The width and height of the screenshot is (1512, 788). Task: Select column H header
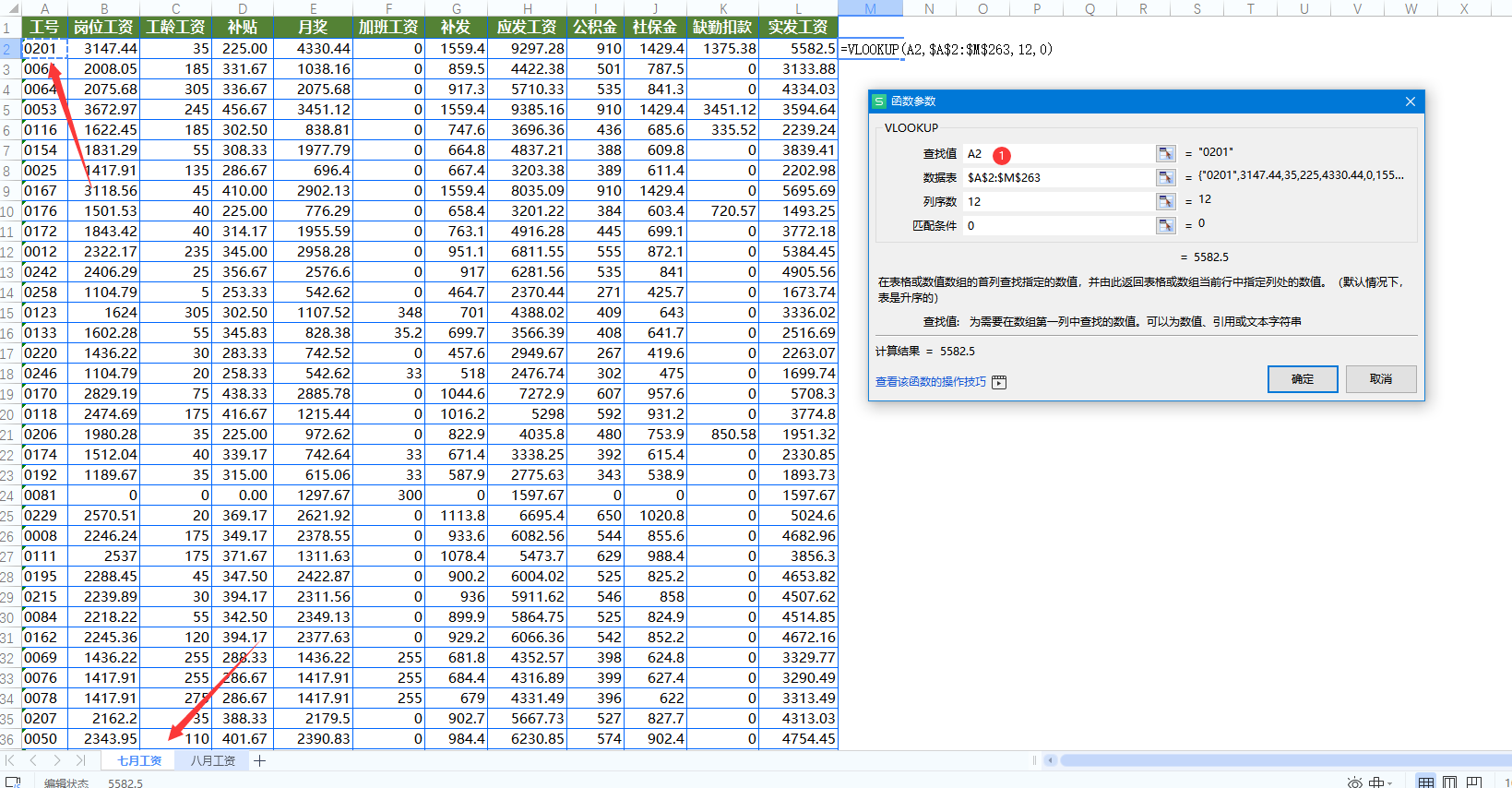click(527, 8)
